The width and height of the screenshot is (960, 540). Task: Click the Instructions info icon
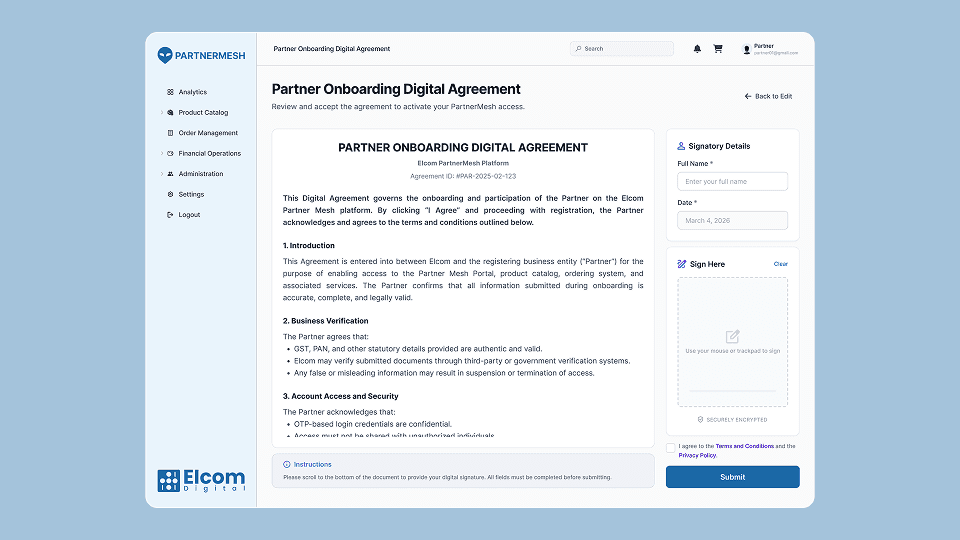[287, 465]
